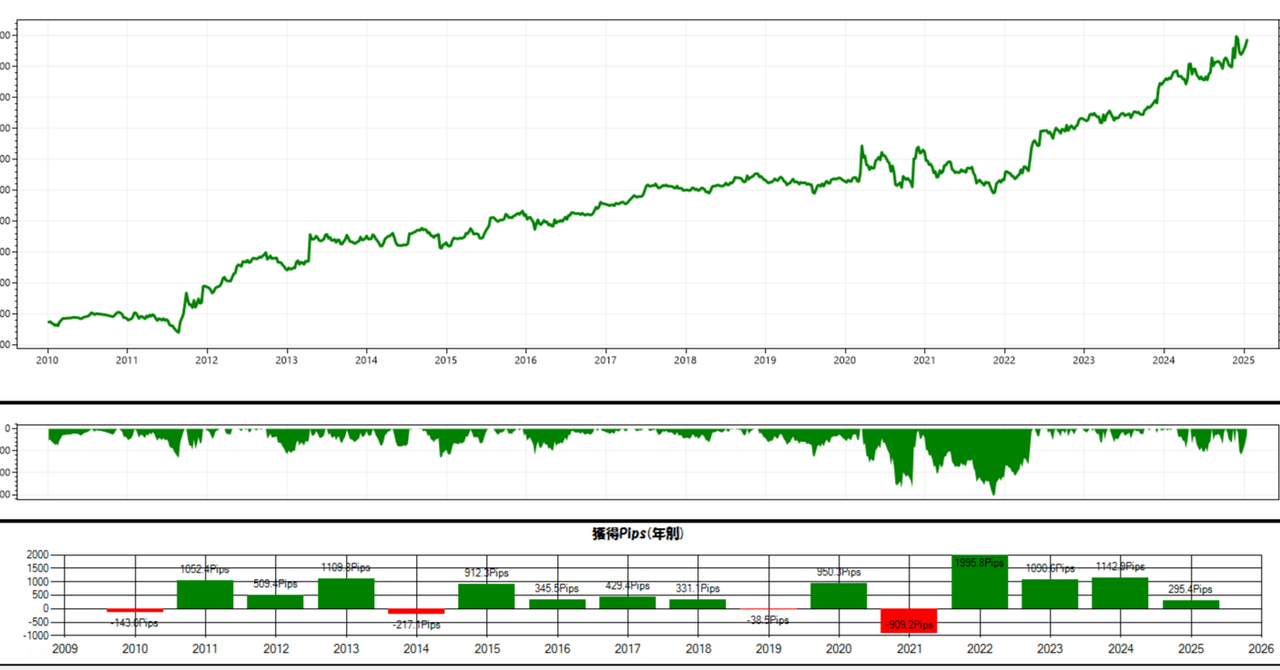Click the 912.3Pips value label
This screenshot has width=1280, height=670.
click(486, 573)
